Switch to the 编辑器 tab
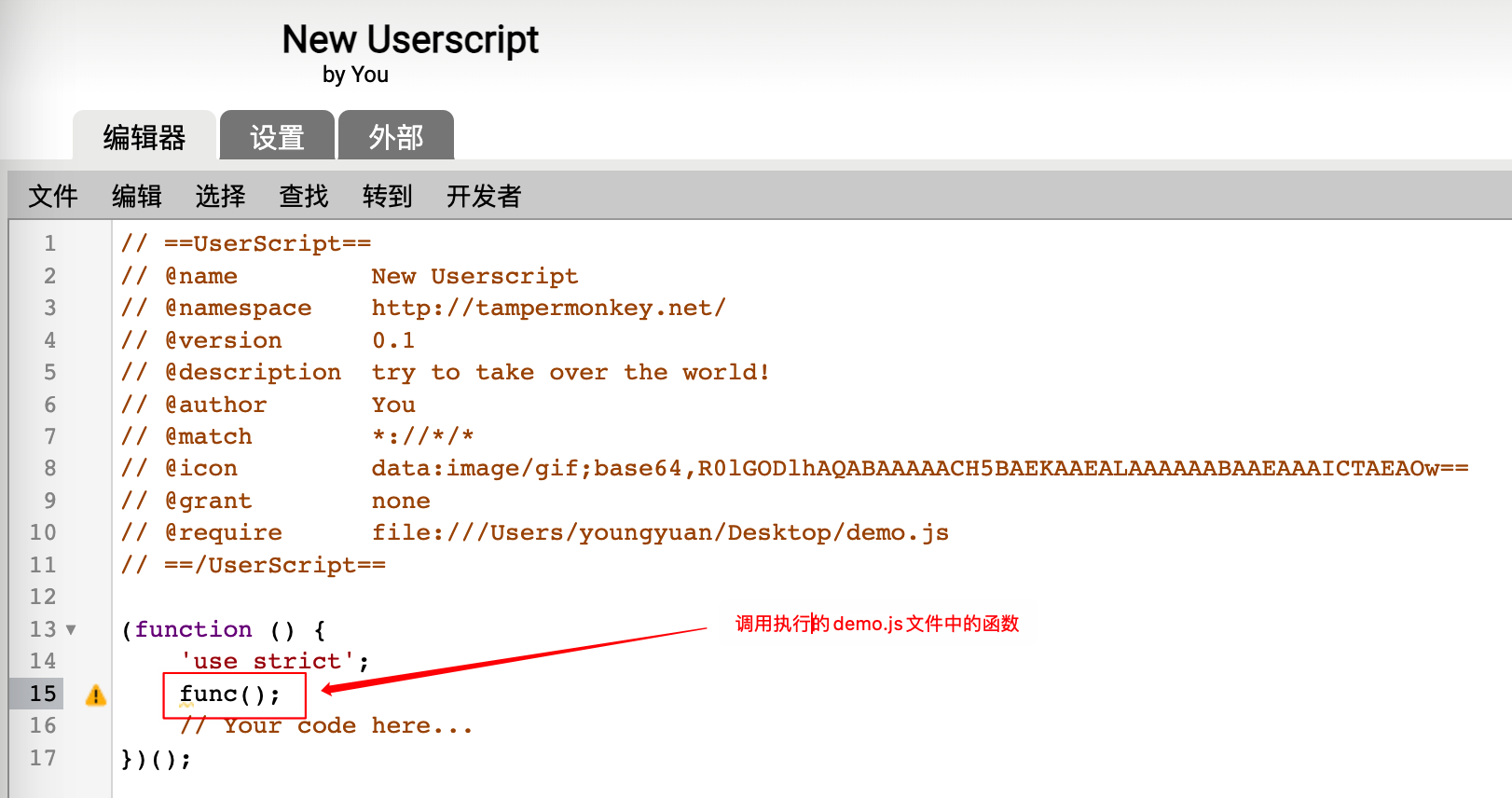 click(x=144, y=136)
